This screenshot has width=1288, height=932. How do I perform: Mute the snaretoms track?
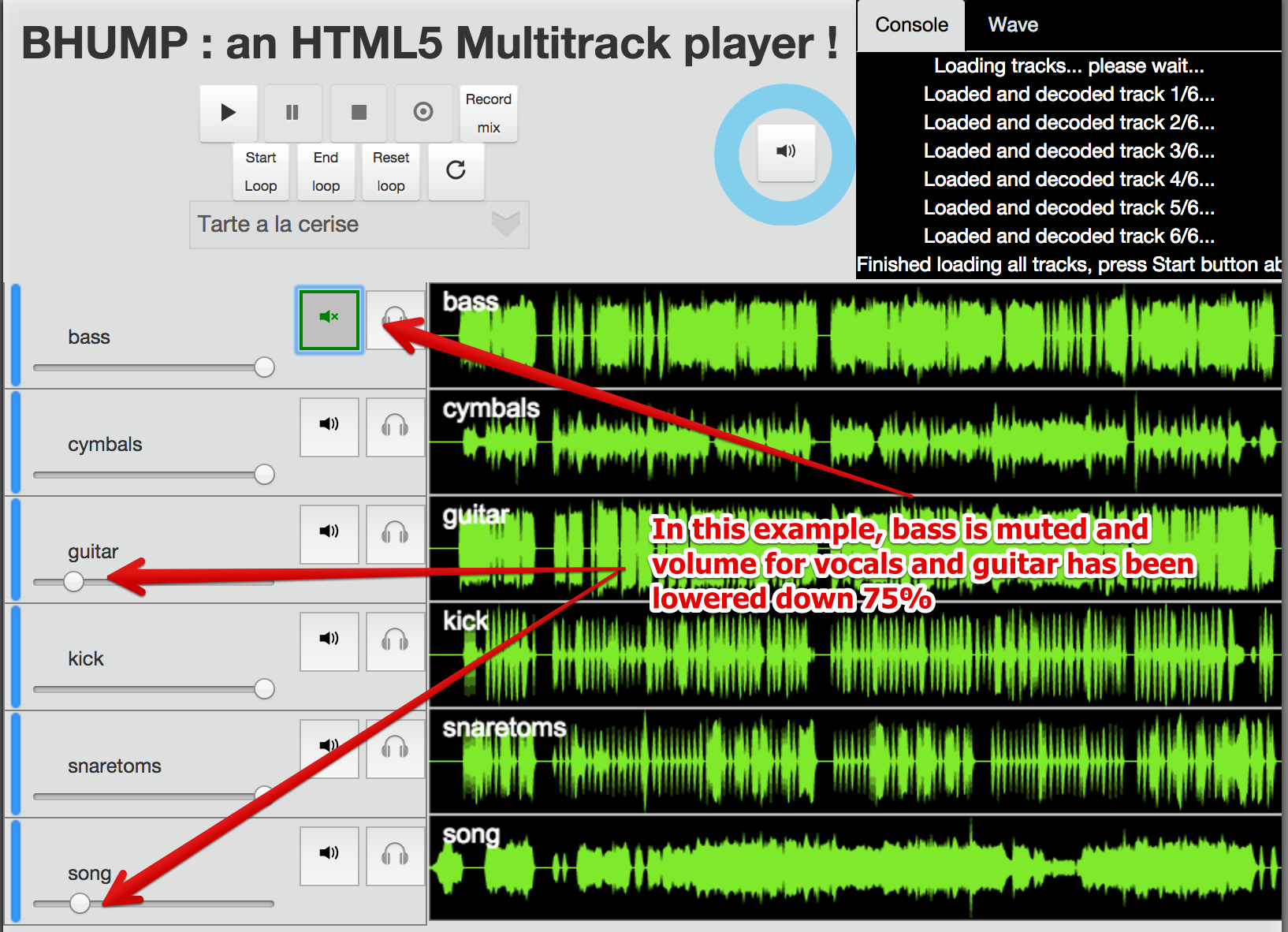pyautogui.click(x=329, y=748)
